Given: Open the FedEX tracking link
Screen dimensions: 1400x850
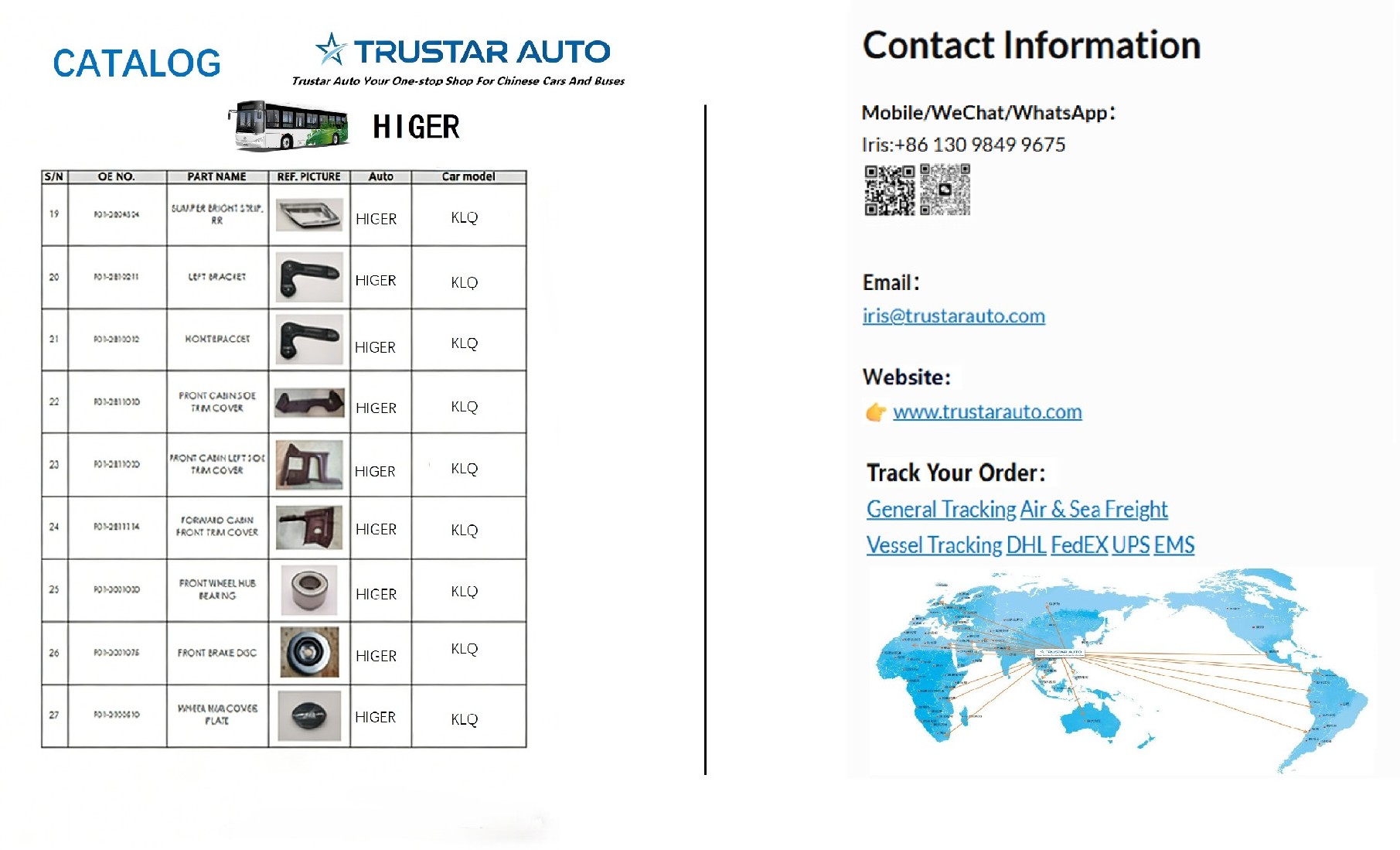Looking at the screenshot, I should pyautogui.click(x=1079, y=545).
